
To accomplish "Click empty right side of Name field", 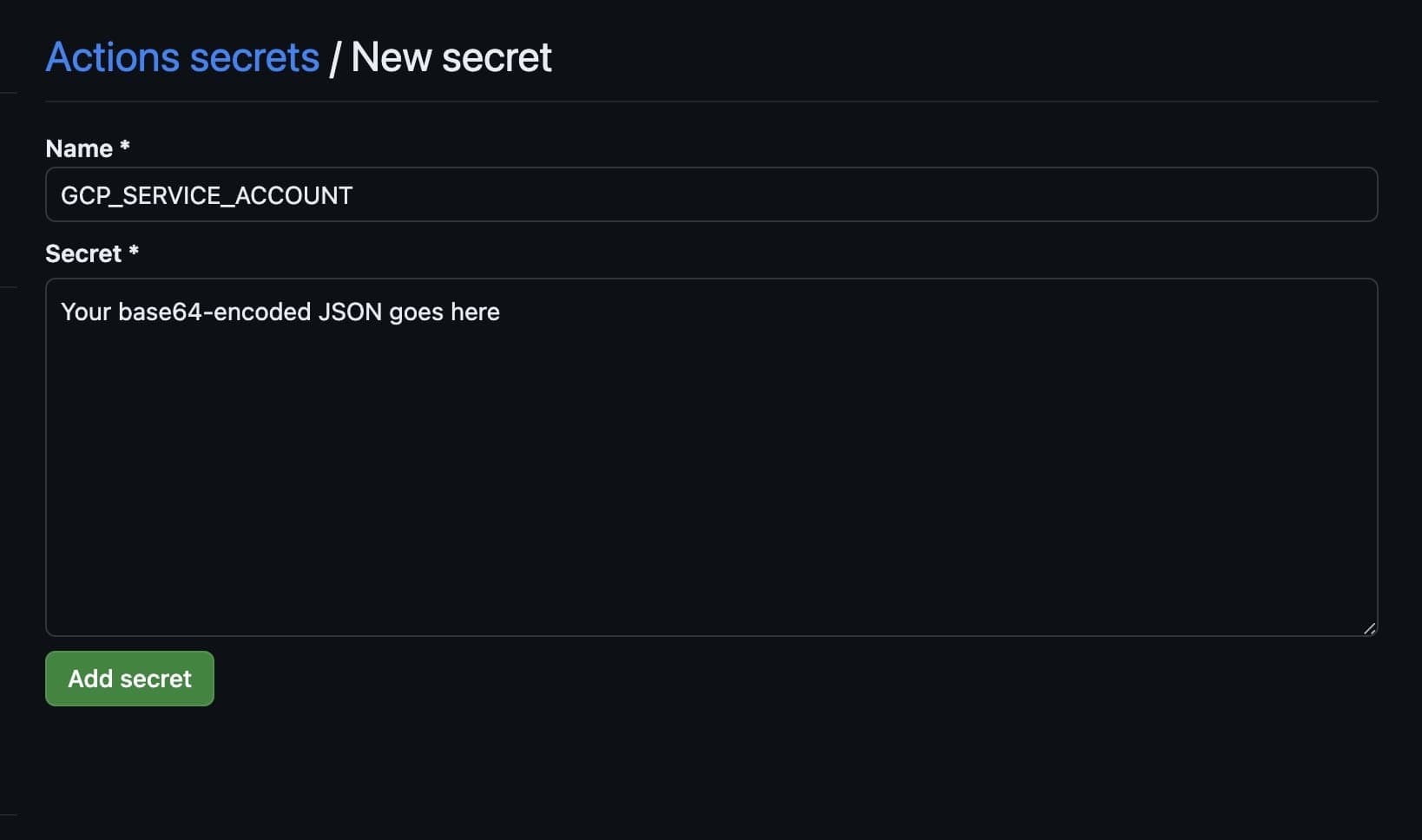I will 1129,194.
